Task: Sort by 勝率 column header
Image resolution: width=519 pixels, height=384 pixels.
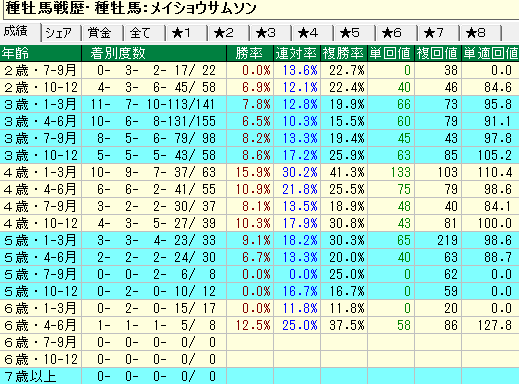Action: [x=250, y=53]
